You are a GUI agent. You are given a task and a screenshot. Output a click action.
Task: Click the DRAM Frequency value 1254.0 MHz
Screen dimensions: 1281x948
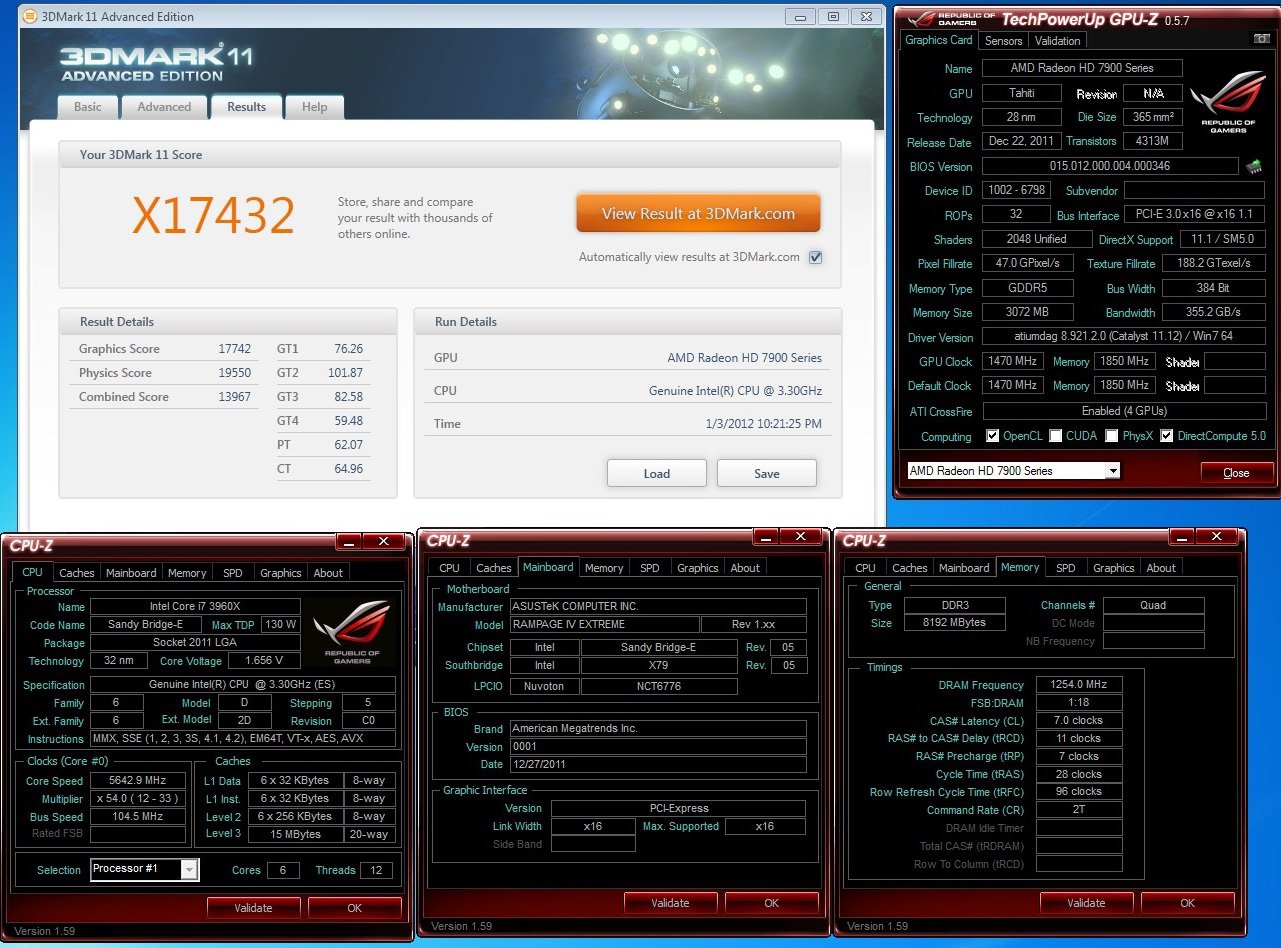1080,685
